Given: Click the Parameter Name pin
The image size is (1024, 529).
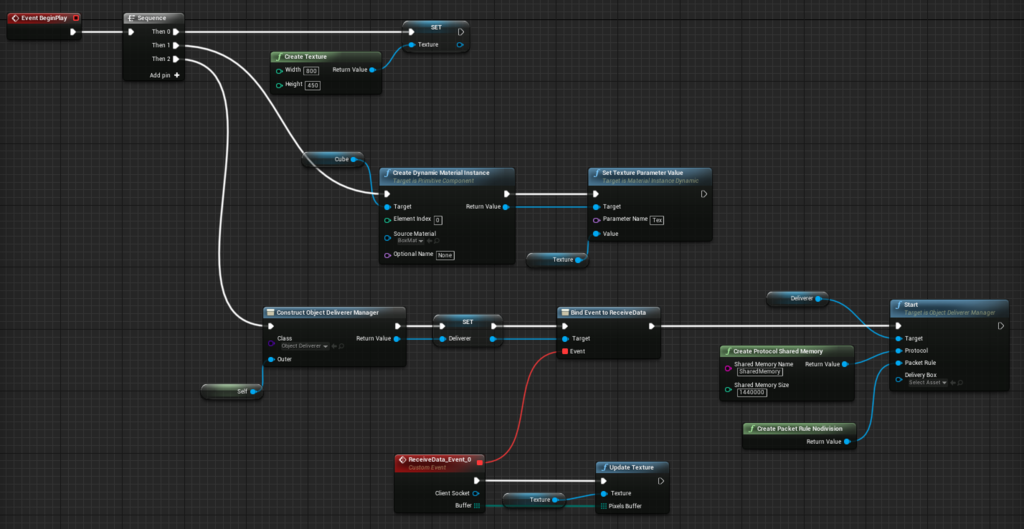Looking at the screenshot, I should 596,219.
